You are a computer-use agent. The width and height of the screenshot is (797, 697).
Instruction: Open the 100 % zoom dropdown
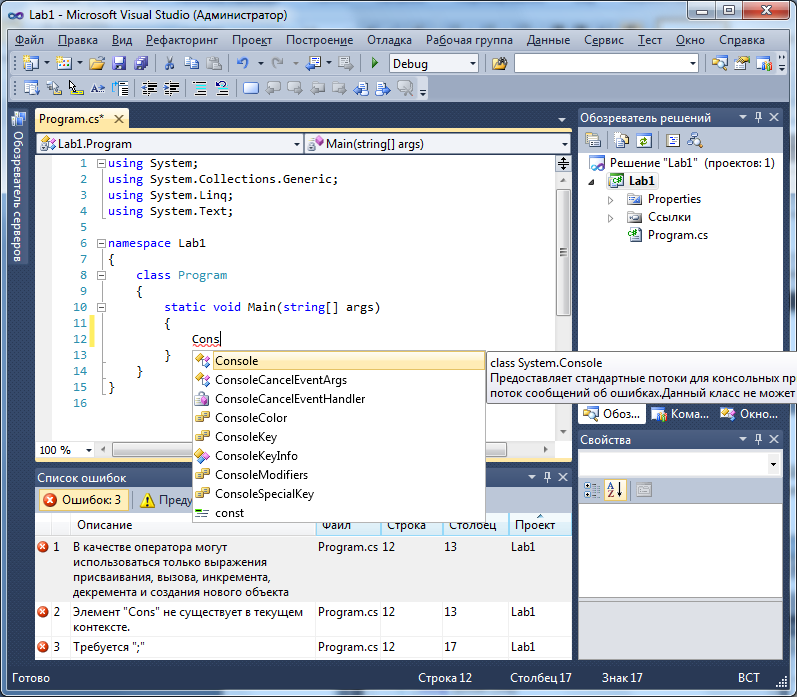coord(88,450)
